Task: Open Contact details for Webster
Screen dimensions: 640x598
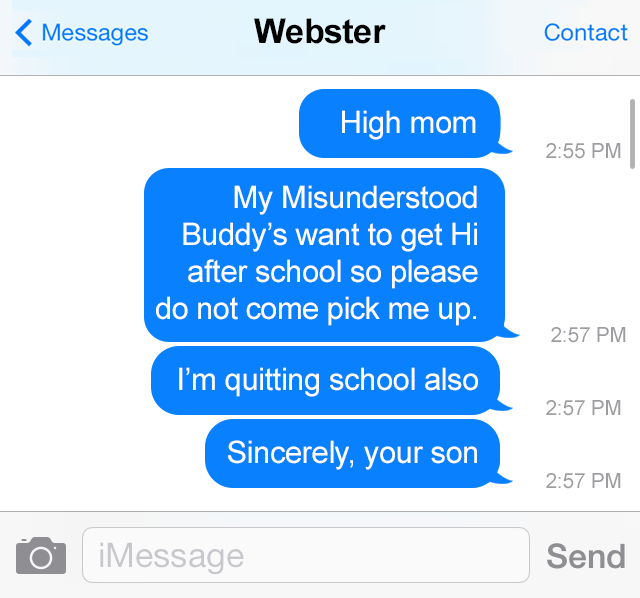Action: (x=585, y=32)
